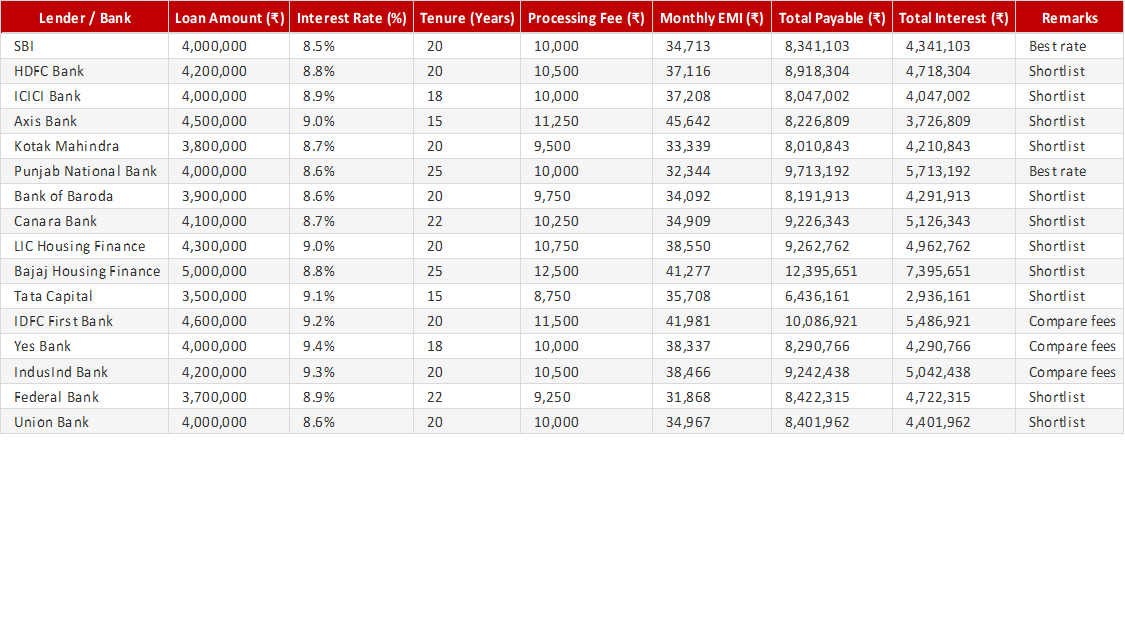Select the 'Lender / Bank' column header
The width and height of the screenshot is (1125, 625).
85,18
